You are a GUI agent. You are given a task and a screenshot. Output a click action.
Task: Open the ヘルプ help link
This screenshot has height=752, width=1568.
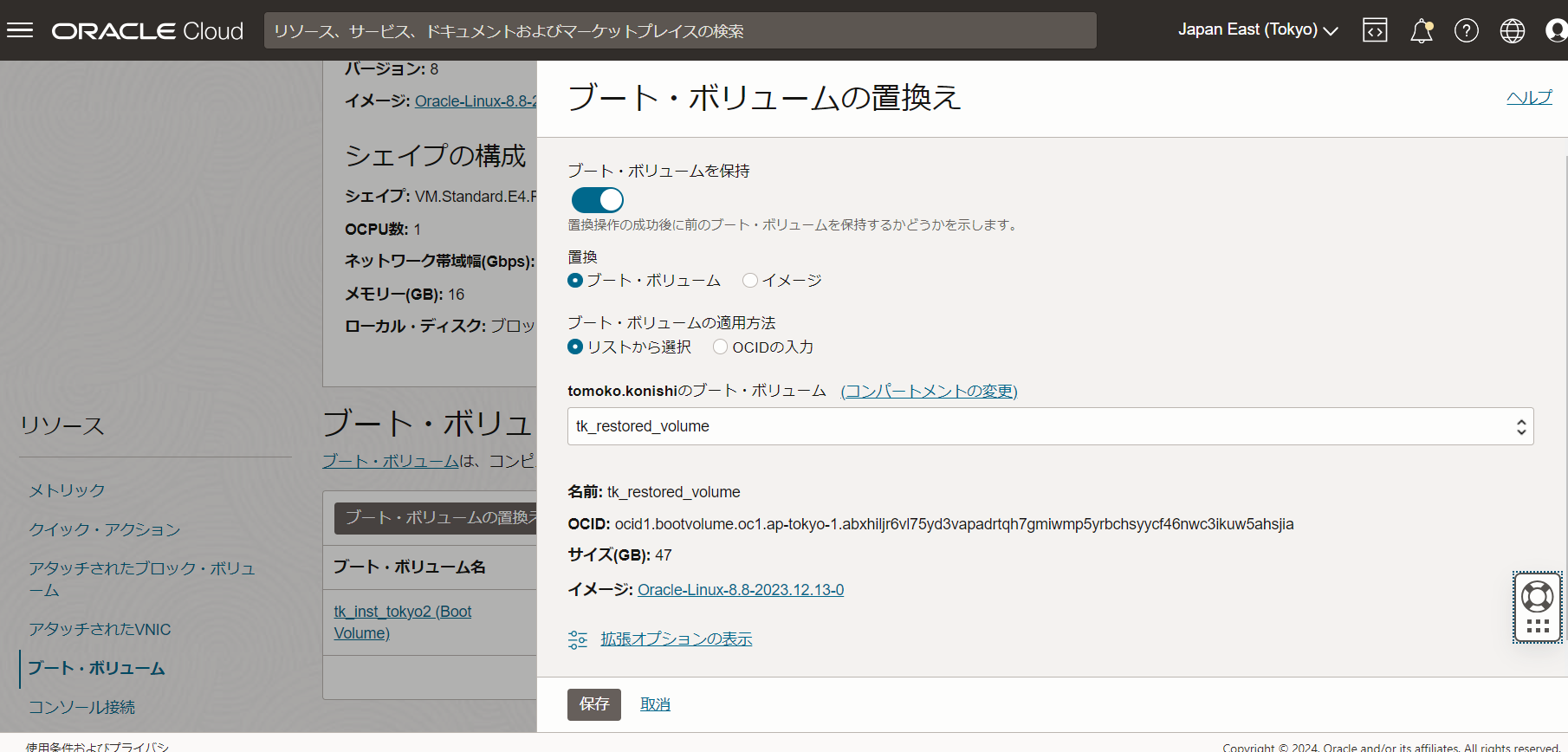point(1529,97)
